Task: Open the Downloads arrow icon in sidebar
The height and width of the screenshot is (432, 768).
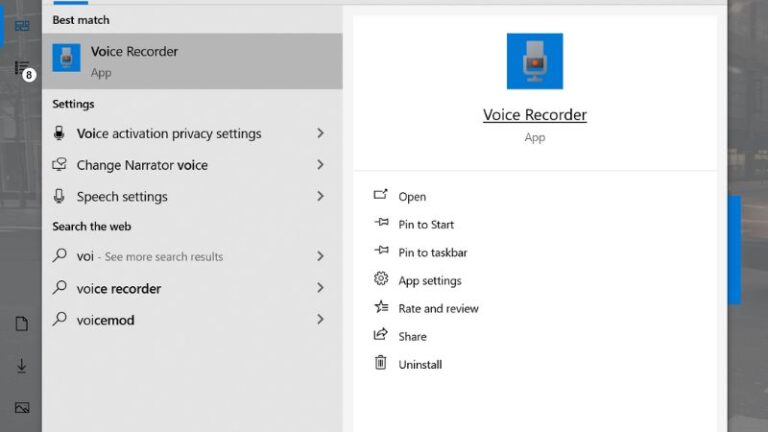Action: pos(21,366)
